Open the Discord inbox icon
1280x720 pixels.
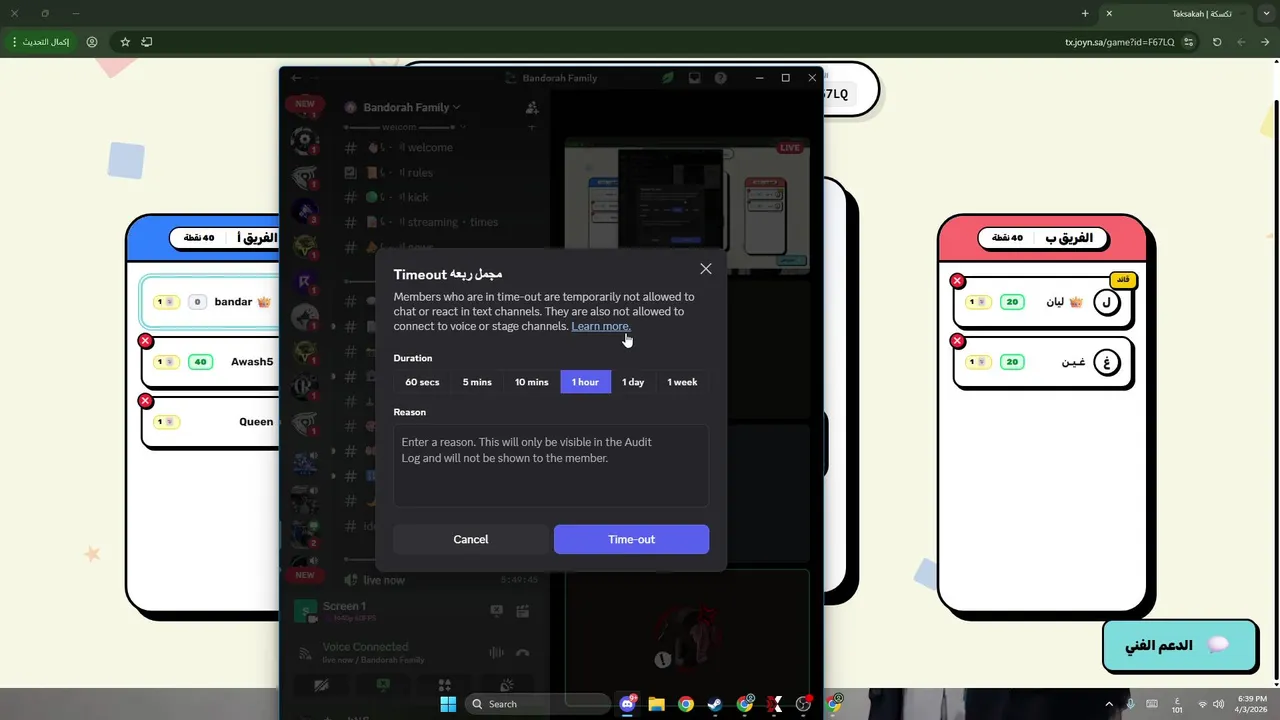(695, 78)
